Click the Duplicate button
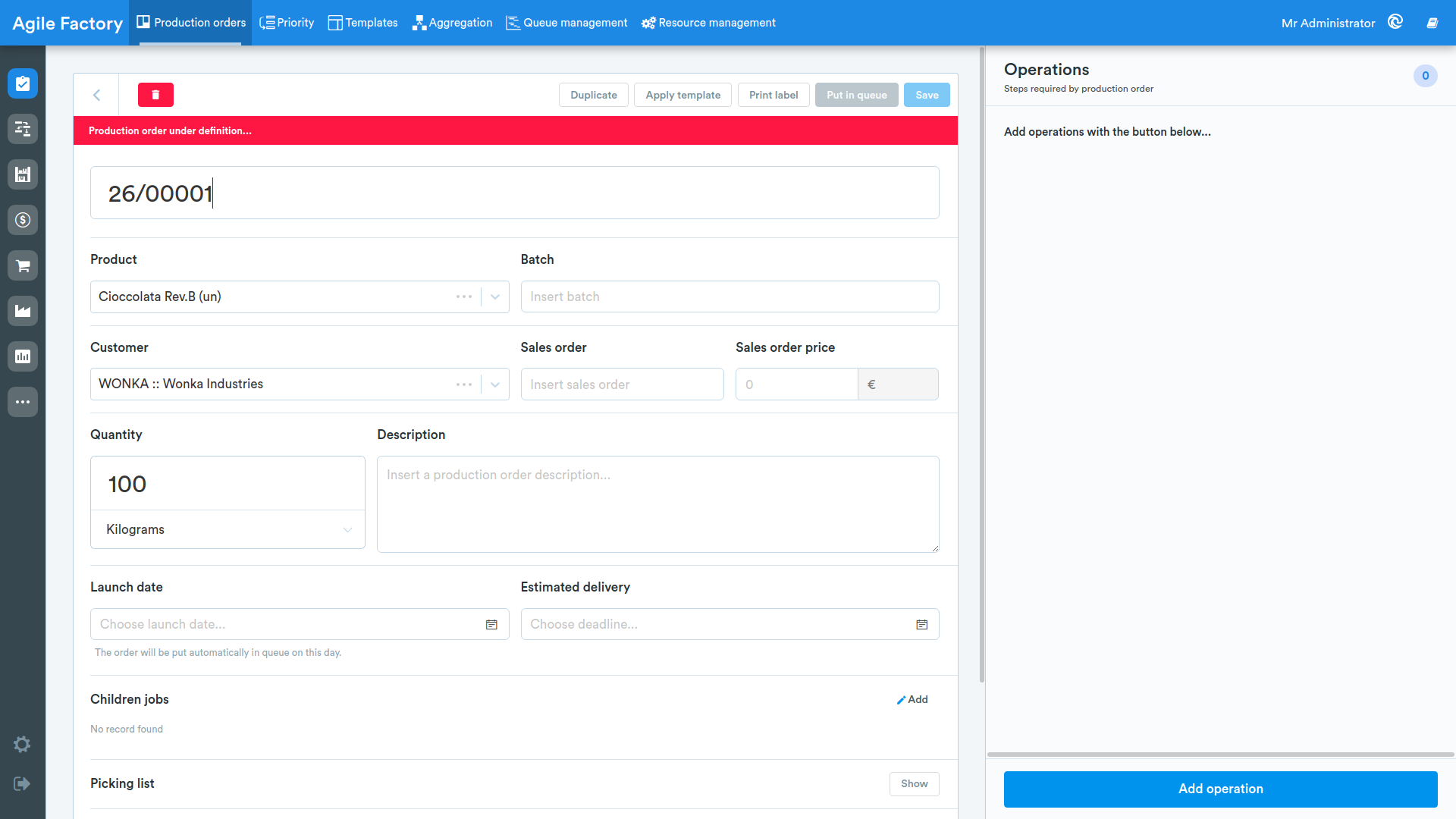 point(594,95)
